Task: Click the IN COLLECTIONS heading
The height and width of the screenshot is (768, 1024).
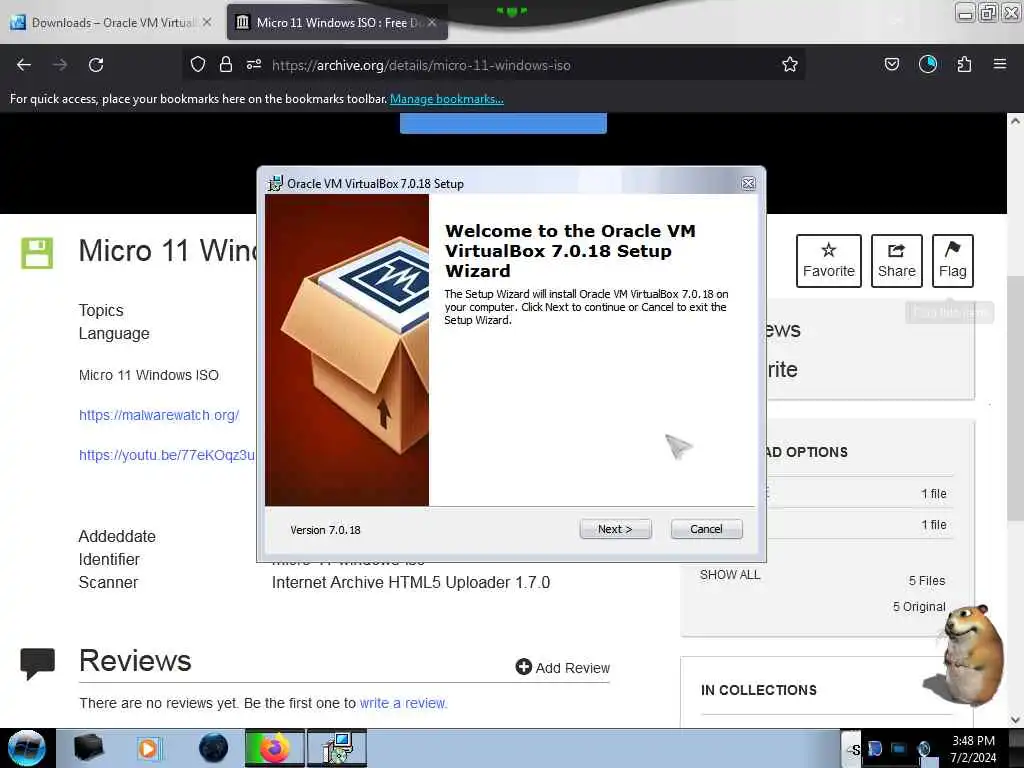Action: 758,690
